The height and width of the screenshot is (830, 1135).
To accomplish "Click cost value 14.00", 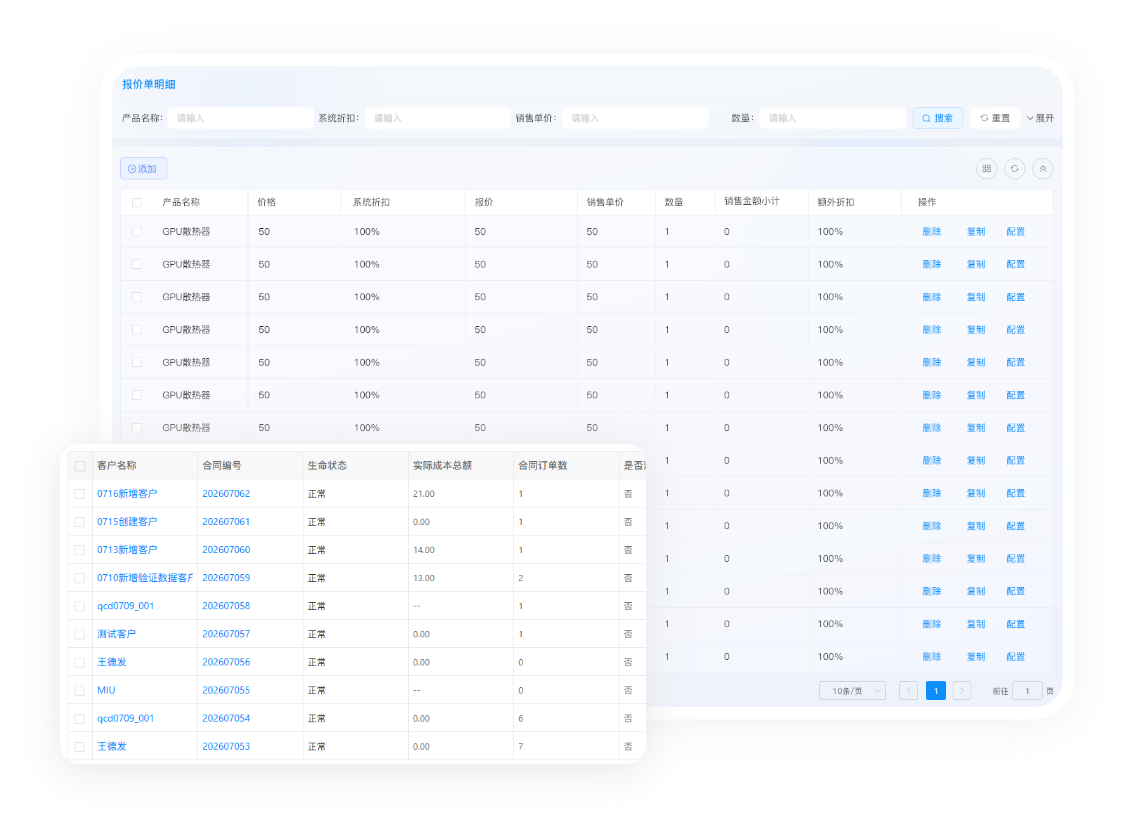I will [x=423, y=550].
